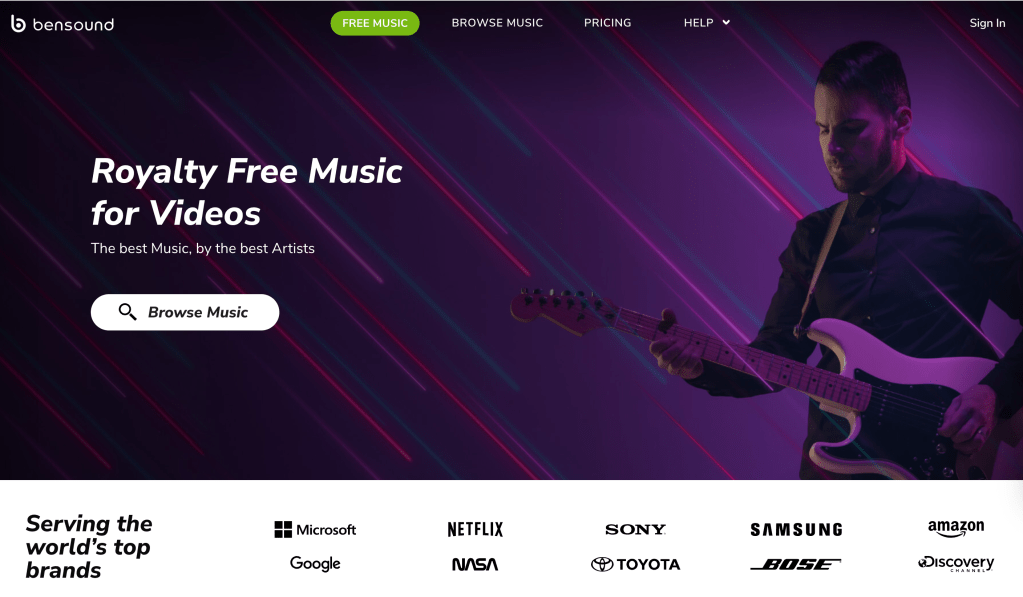Click the Bose brand logo
1023x597 pixels.
pos(796,564)
